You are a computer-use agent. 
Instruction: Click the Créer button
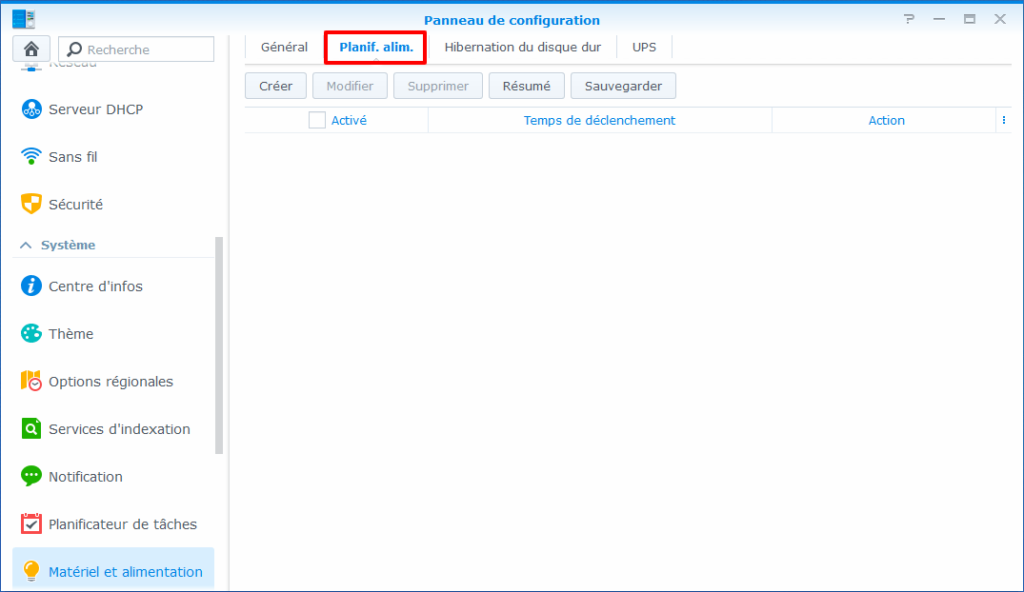[x=275, y=86]
